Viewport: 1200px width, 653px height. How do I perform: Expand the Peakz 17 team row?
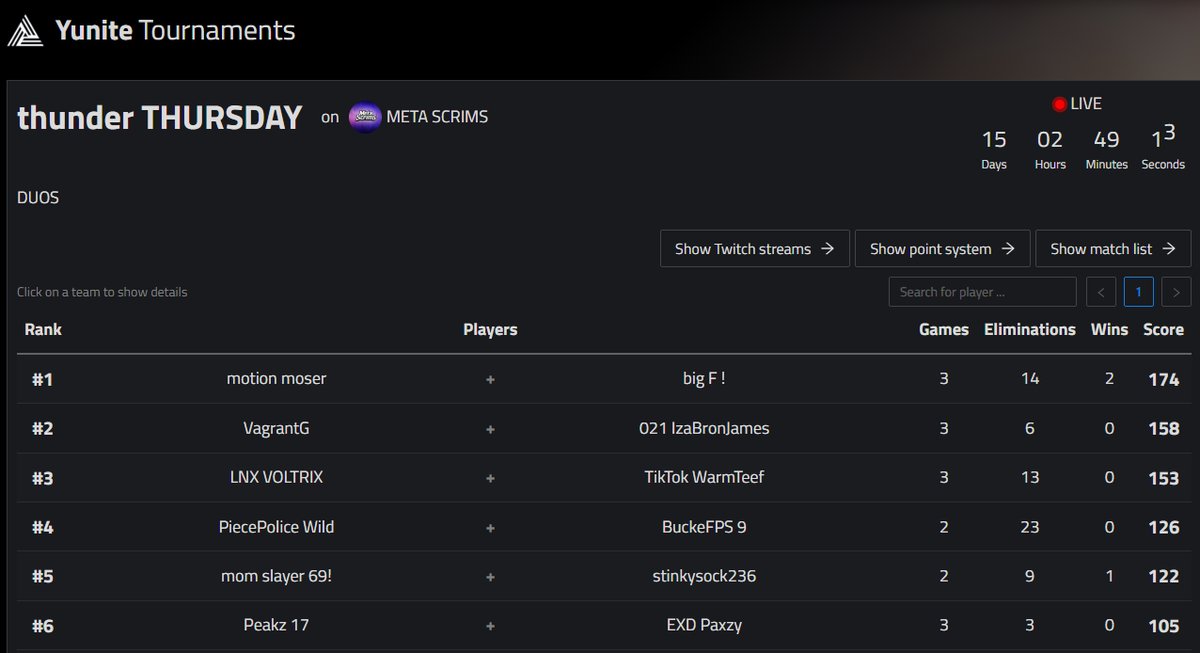(x=604, y=625)
